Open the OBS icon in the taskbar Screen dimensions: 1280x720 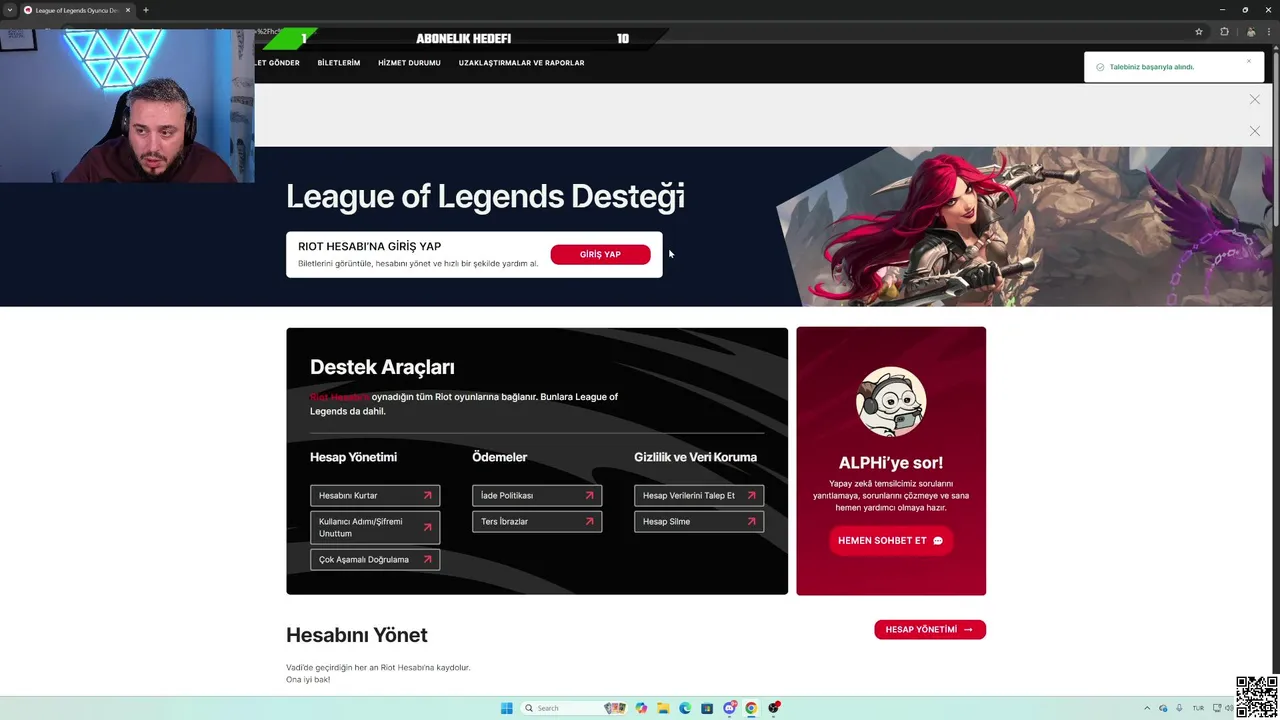coord(774,708)
